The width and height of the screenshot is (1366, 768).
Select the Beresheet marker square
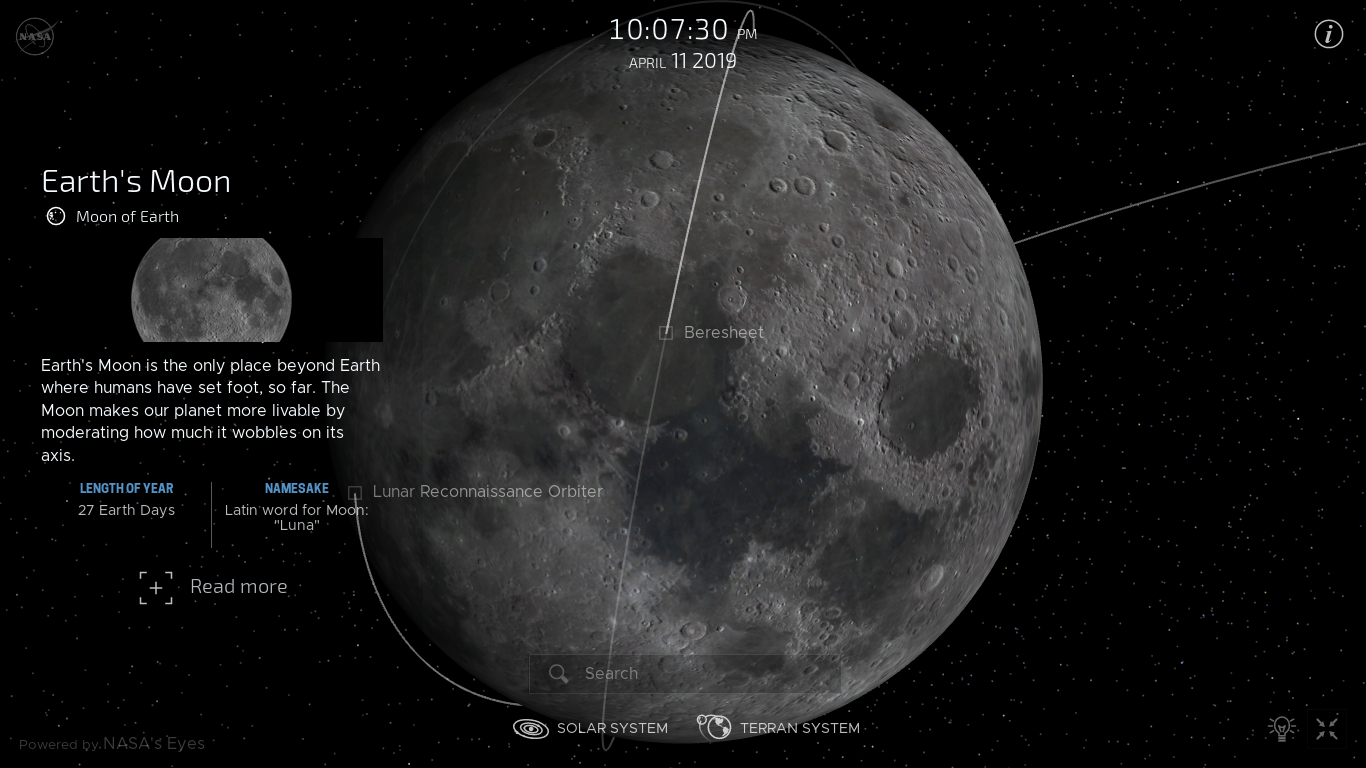[x=666, y=333]
